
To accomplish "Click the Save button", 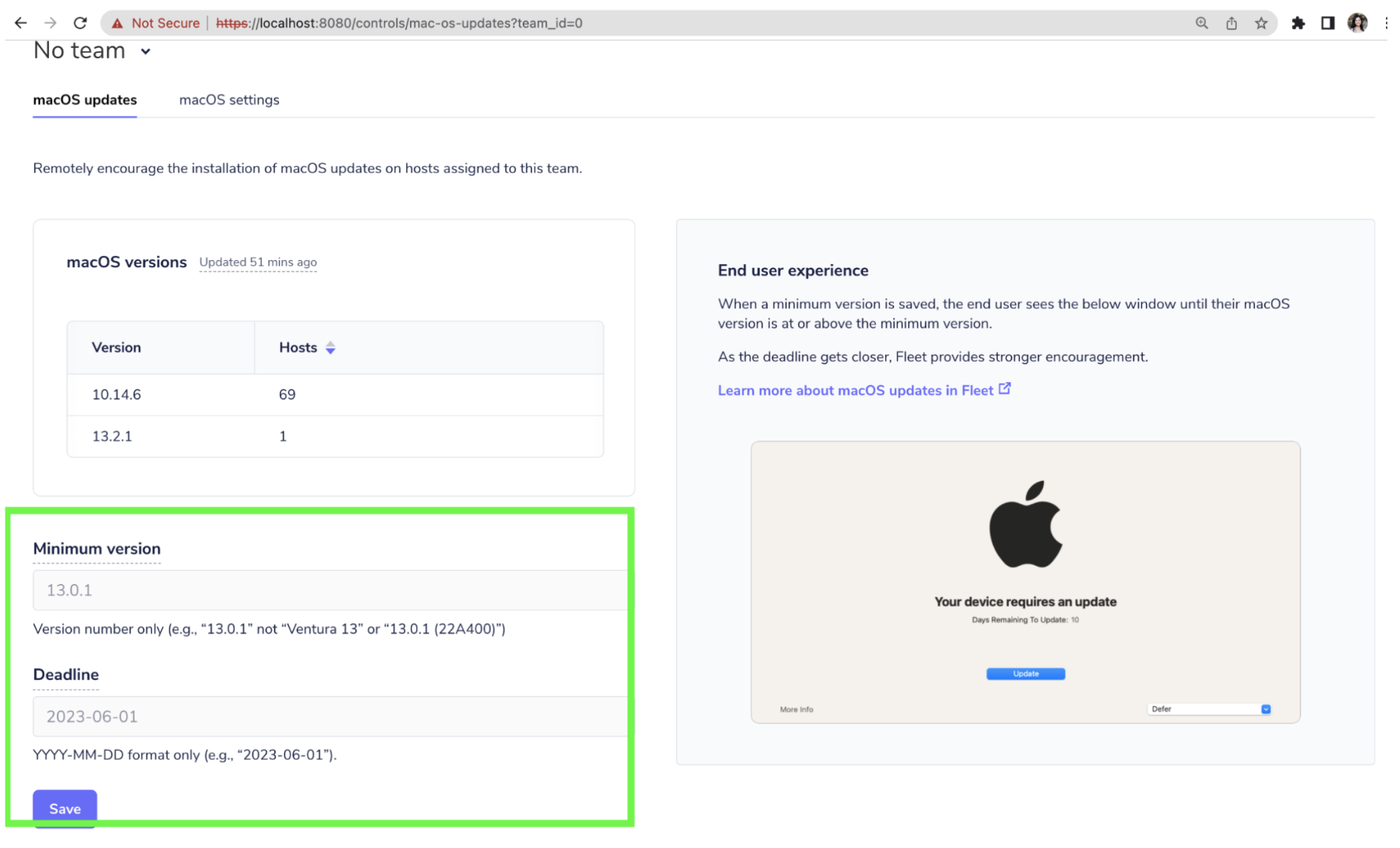I will (65, 808).
